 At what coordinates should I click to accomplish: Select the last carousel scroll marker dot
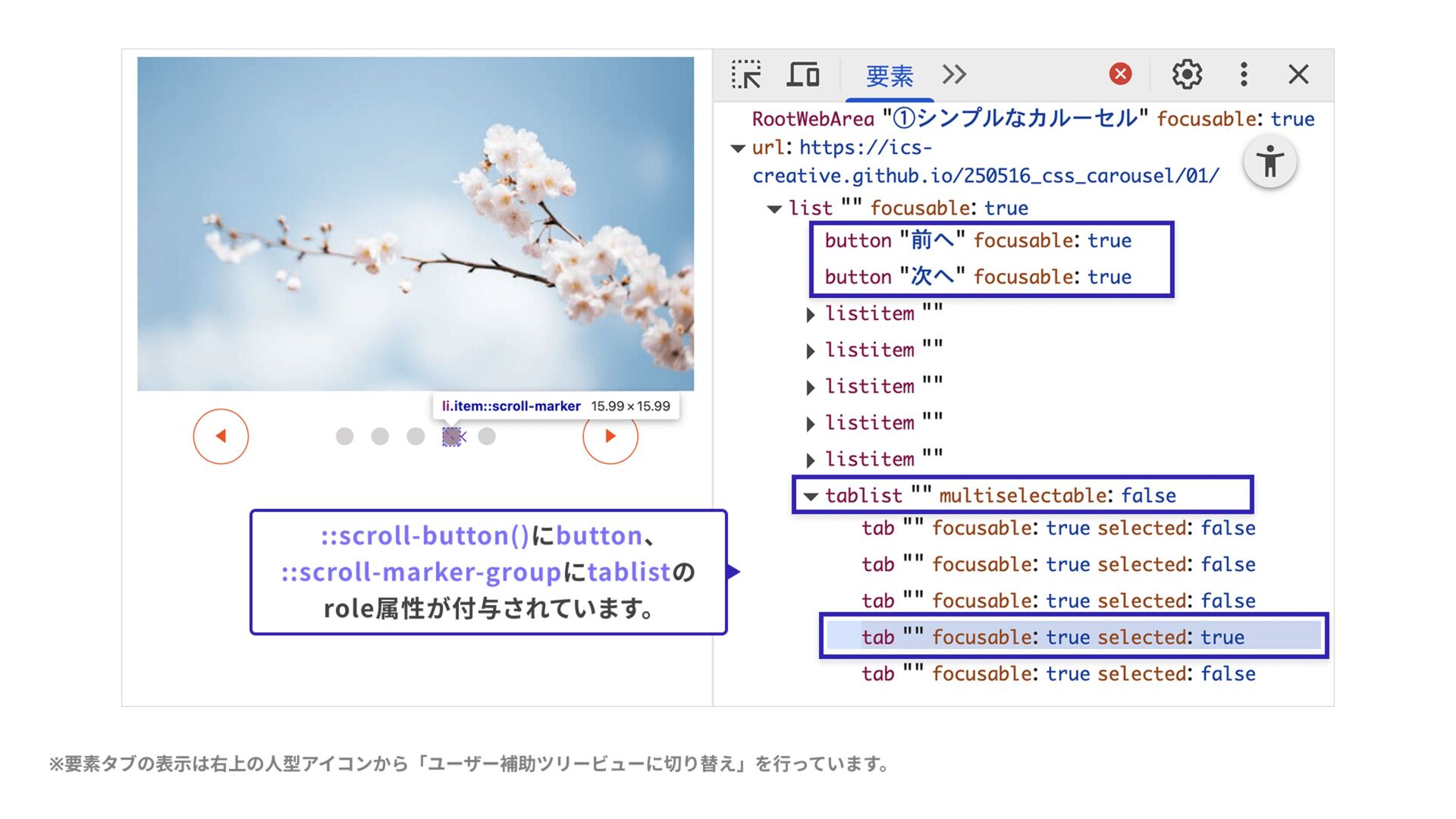click(487, 436)
